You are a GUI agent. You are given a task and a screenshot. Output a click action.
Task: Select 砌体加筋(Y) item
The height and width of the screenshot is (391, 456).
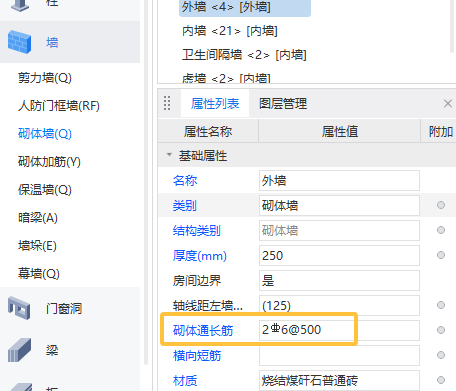pyautogui.click(x=49, y=162)
